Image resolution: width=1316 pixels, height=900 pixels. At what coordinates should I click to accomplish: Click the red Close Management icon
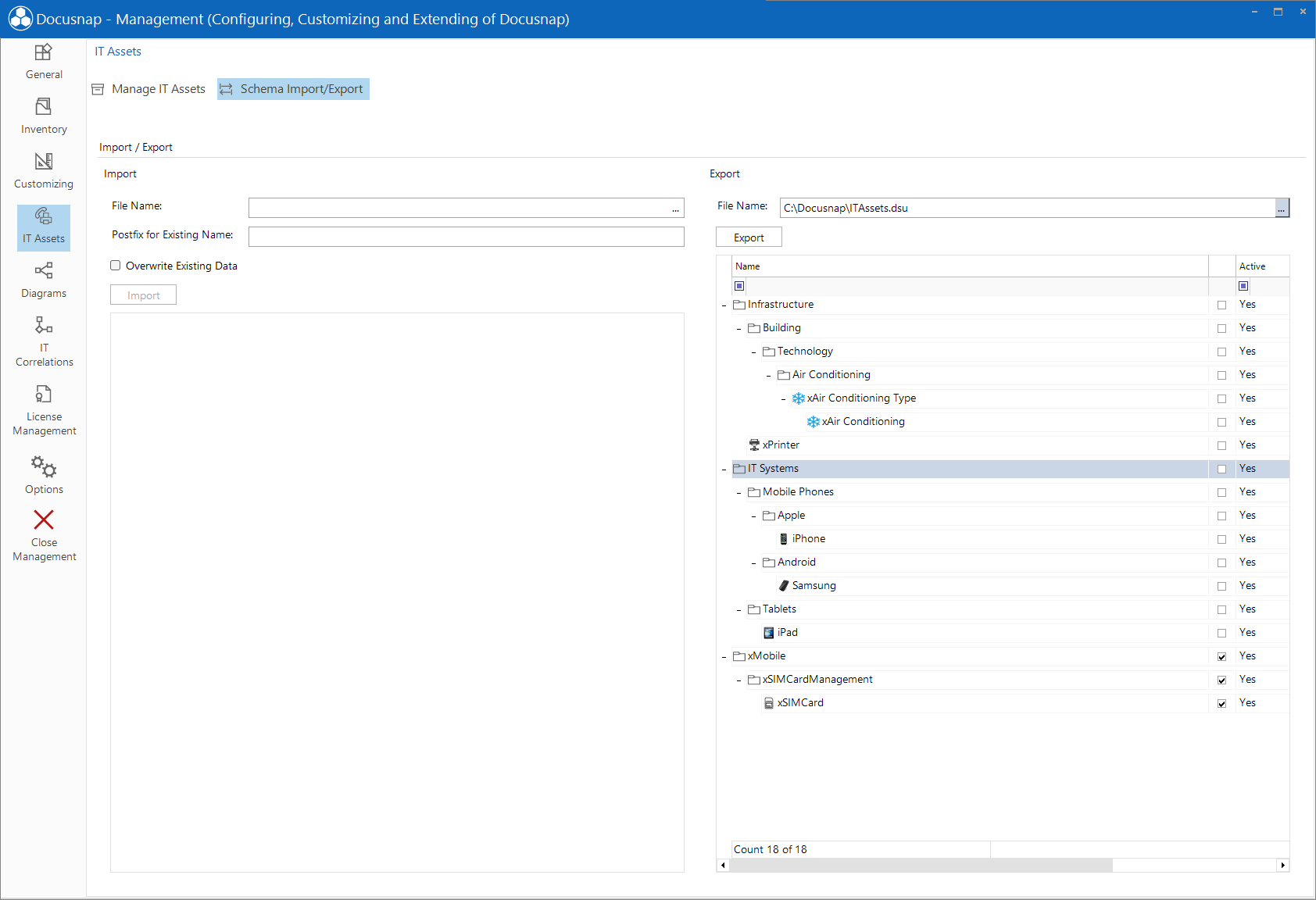pyautogui.click(x=44, y=520)
